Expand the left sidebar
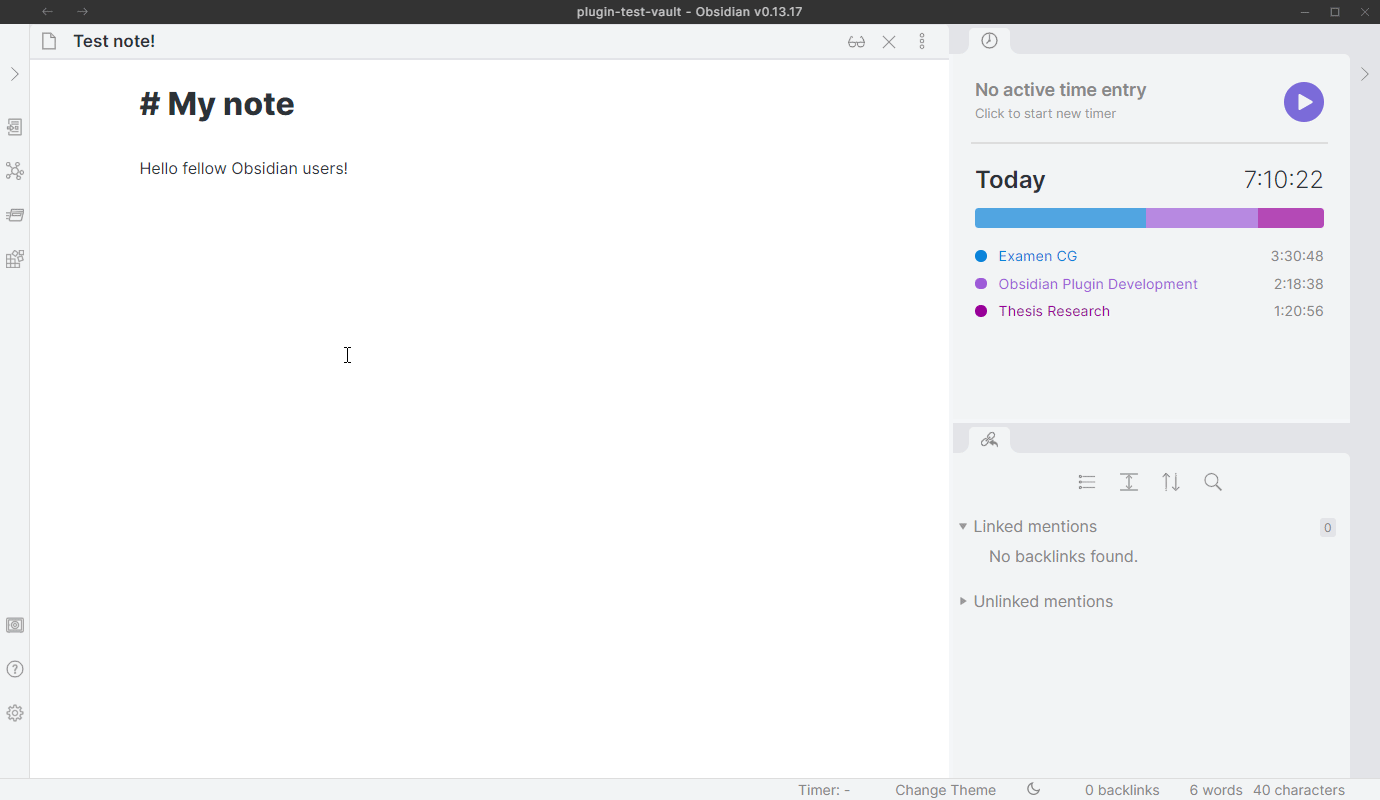 pos(15,74)
